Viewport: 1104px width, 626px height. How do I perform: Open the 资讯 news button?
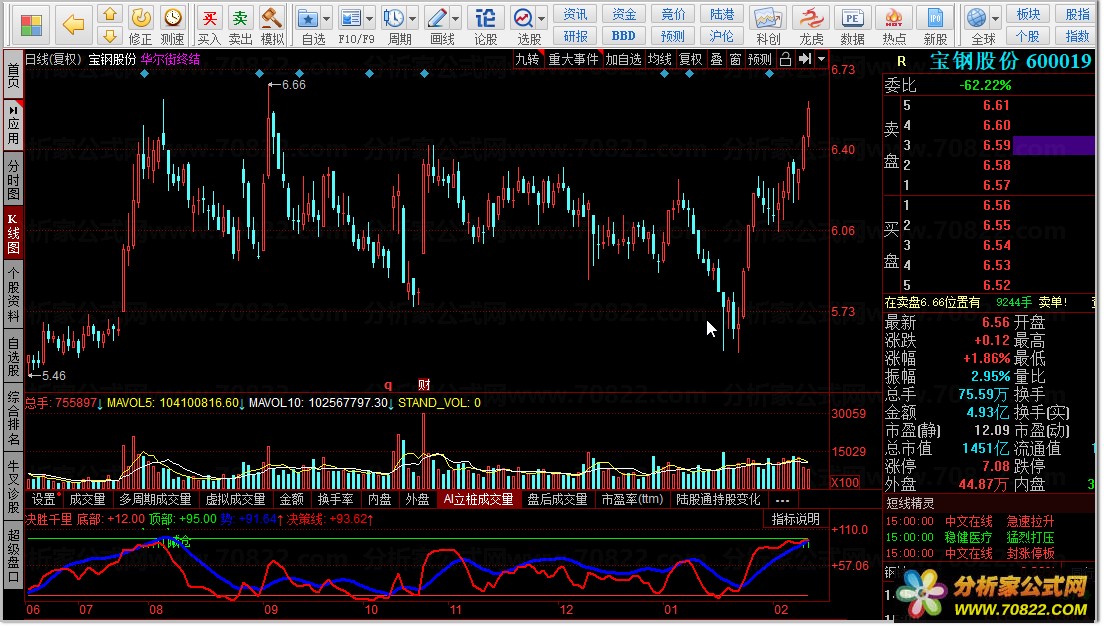575,14
